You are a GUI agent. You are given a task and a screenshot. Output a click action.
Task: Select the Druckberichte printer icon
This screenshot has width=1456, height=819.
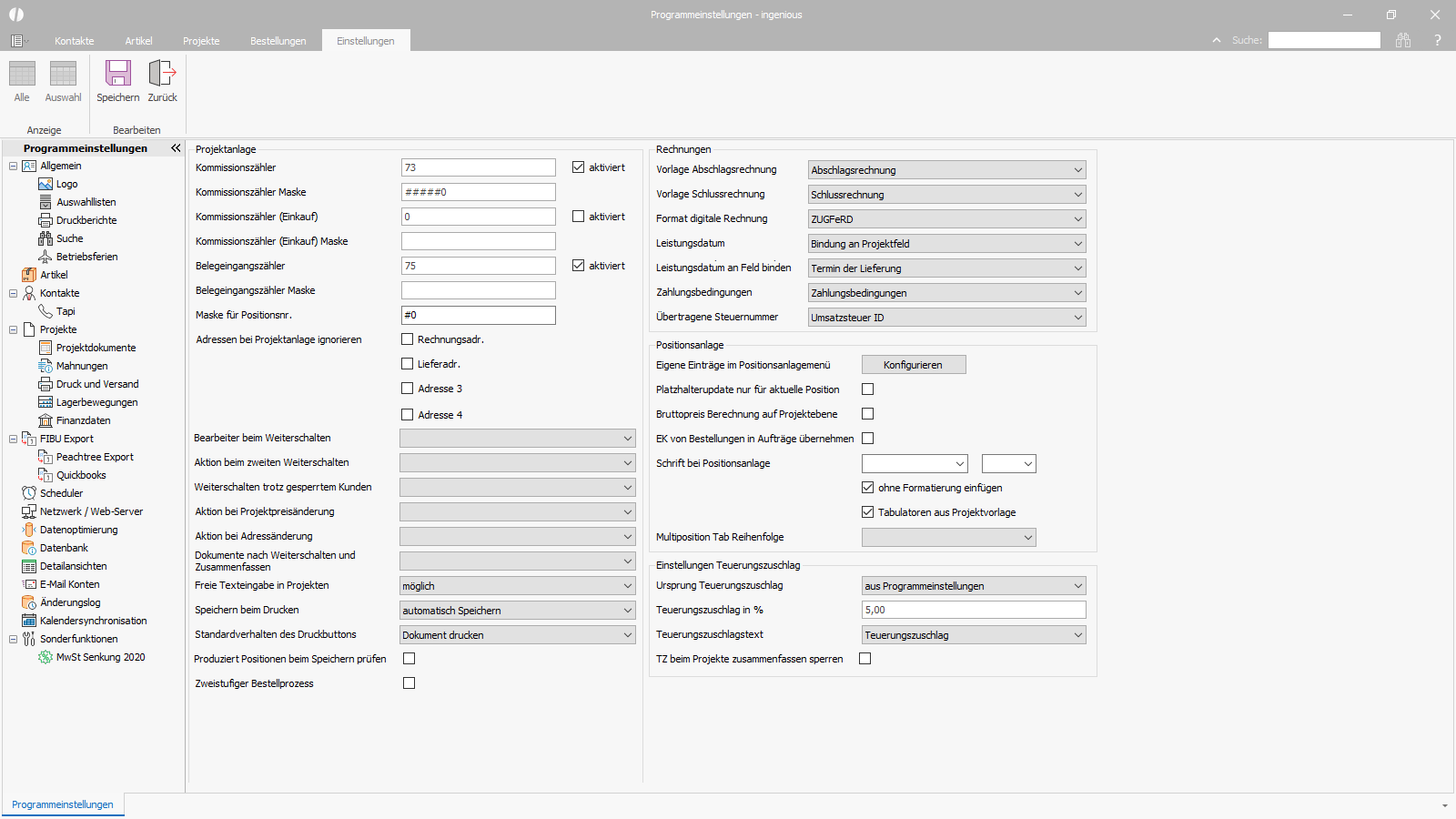tap(45, 220)
